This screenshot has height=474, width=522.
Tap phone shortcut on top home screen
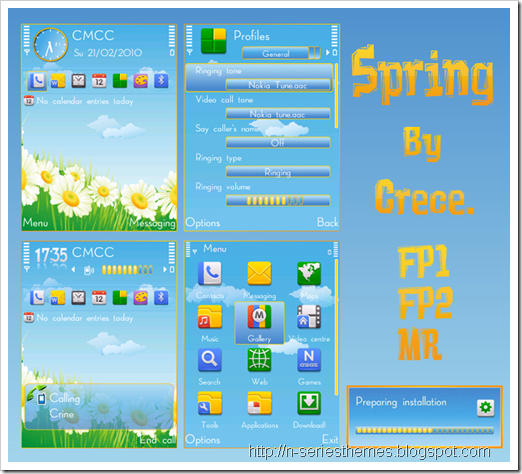(x=37, y=81)
